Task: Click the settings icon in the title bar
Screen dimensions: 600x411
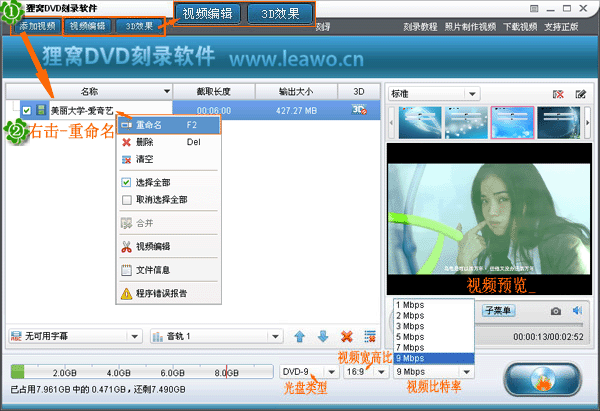Action: coord(534,8)
